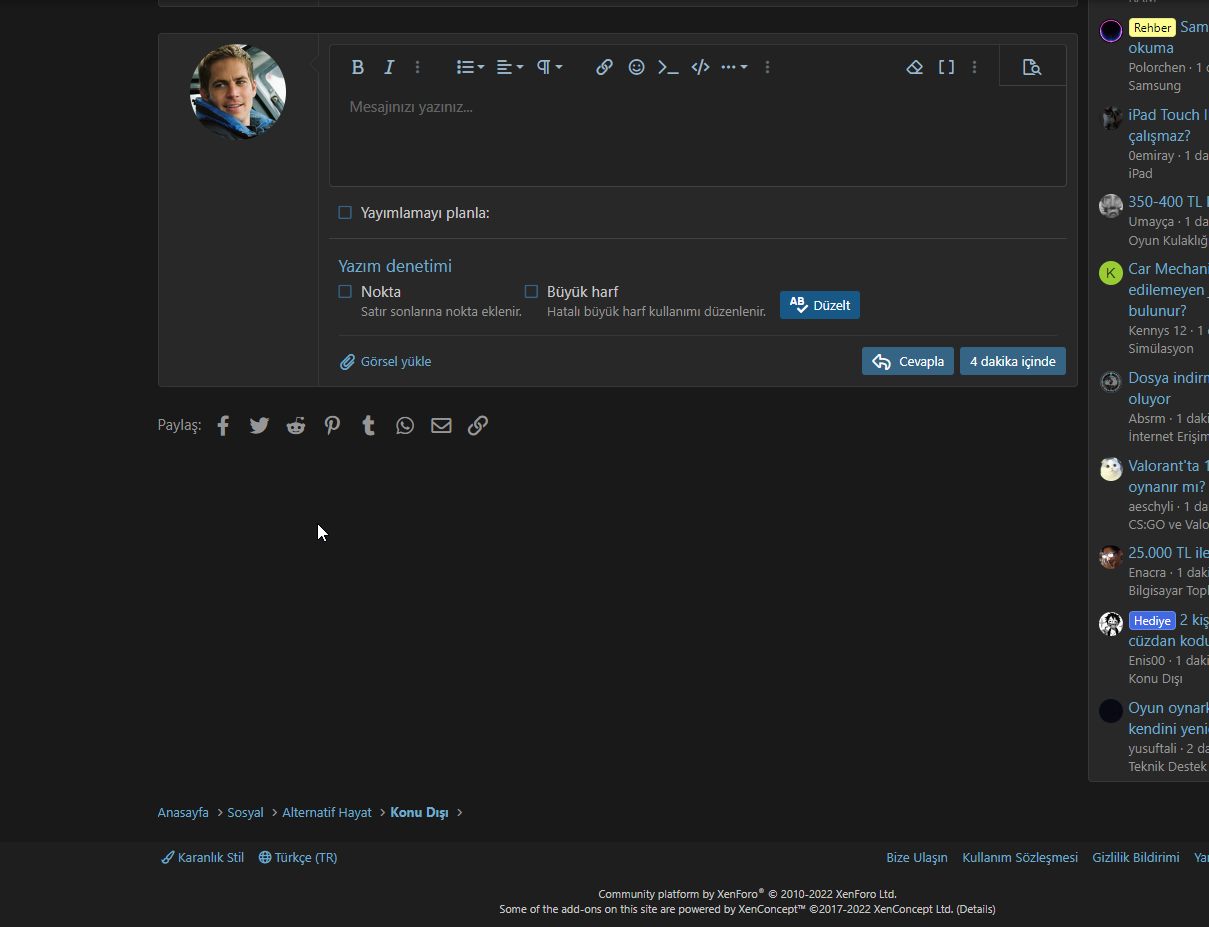Click the Rehber tag in sidebar
The image size is (1209, 927).
(1152, 28)
